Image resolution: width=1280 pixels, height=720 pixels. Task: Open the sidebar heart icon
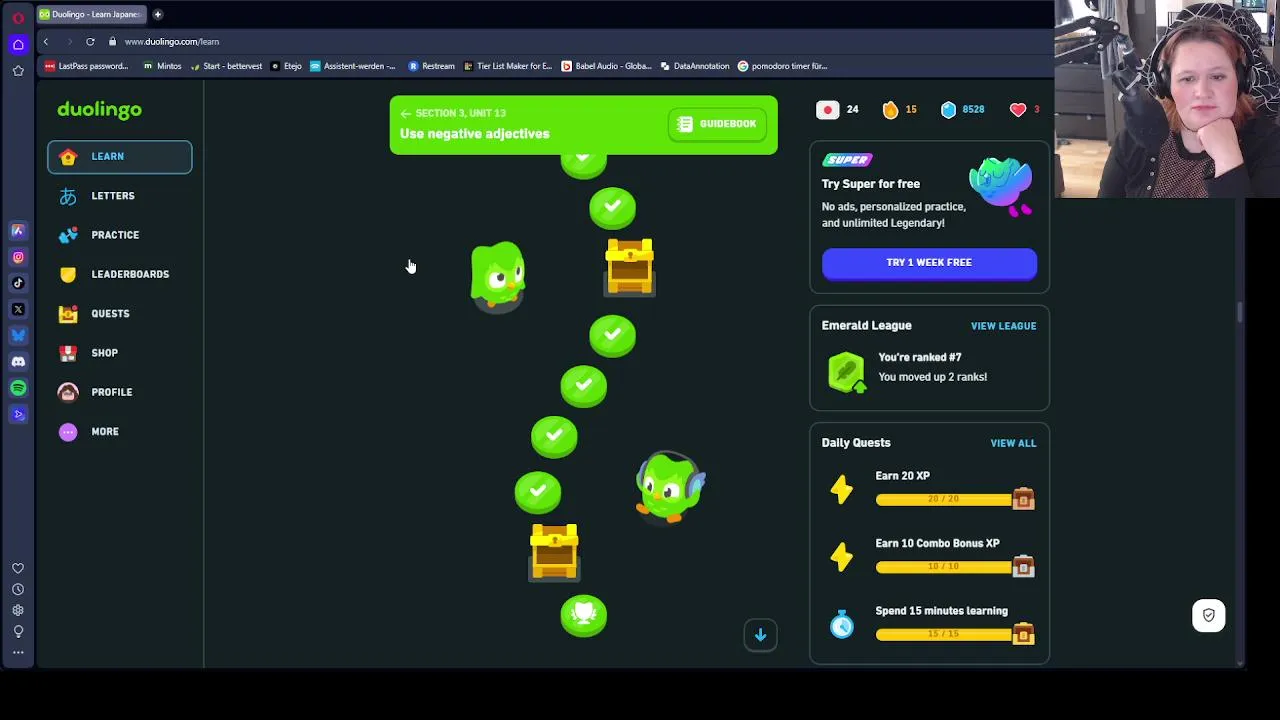tap(18, 568)
